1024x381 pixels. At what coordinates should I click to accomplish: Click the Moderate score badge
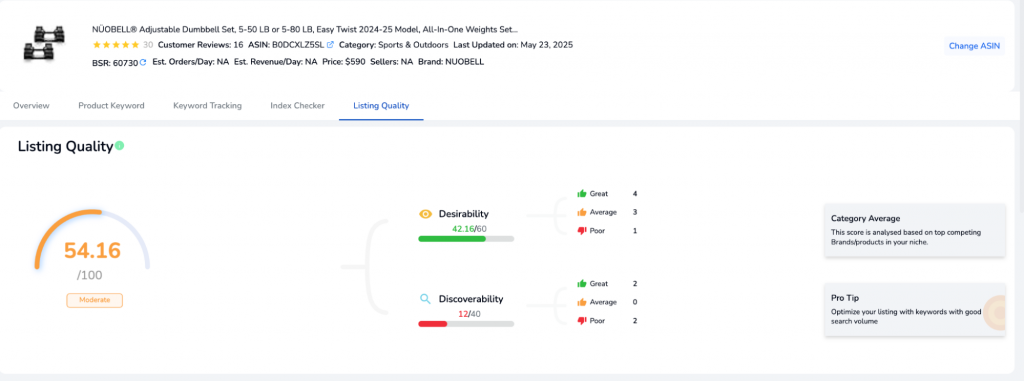(95, 300)
